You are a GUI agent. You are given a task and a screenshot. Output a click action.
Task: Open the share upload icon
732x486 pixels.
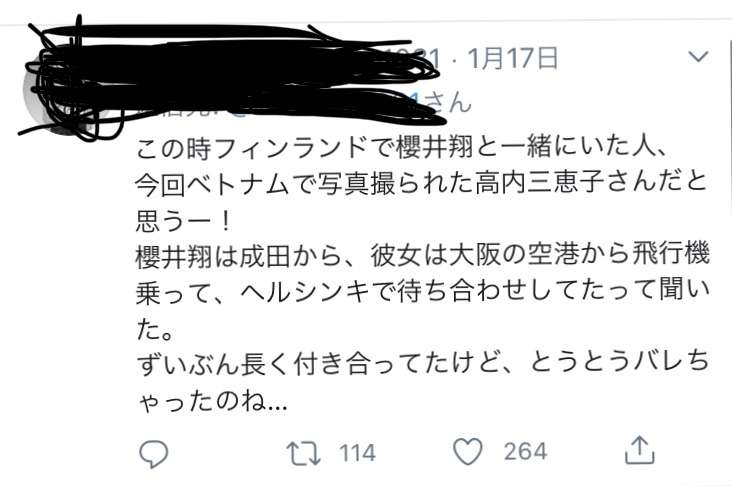[x=640, y=450]
